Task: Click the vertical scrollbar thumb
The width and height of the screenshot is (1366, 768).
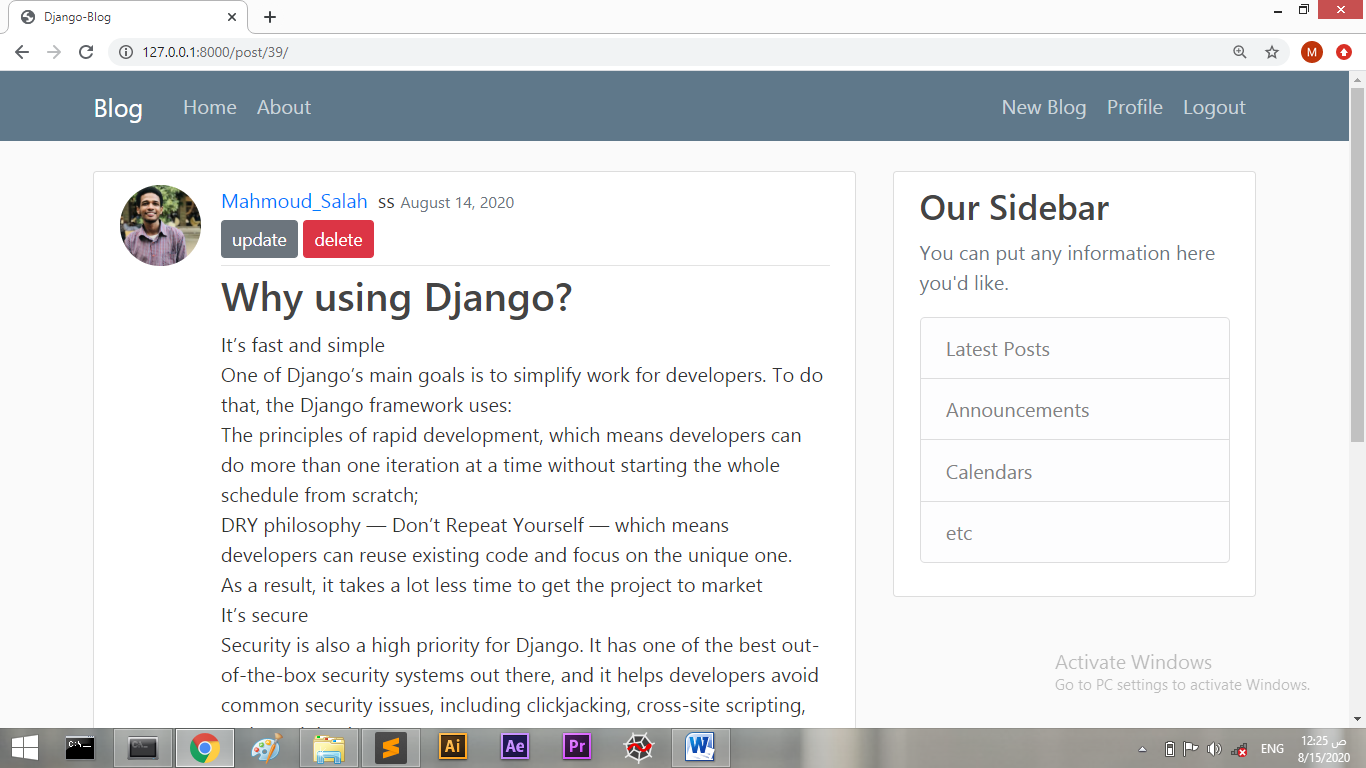Action: (1357, 265)
